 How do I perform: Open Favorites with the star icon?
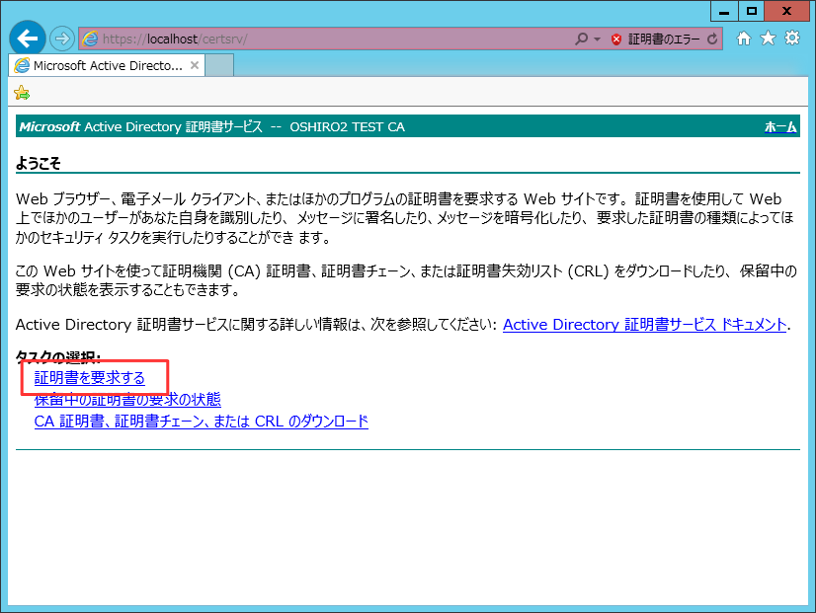click(x=768, y=39)
